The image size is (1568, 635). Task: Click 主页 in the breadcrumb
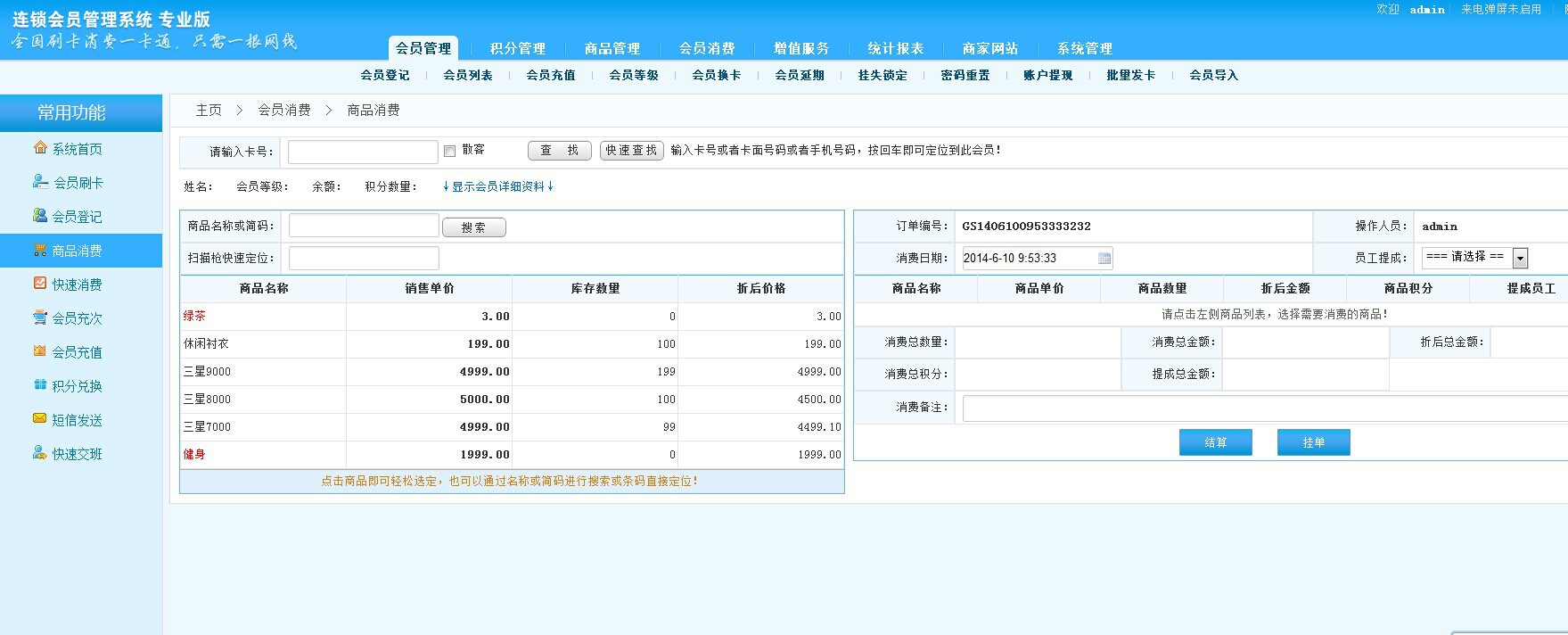click(209, 110)
